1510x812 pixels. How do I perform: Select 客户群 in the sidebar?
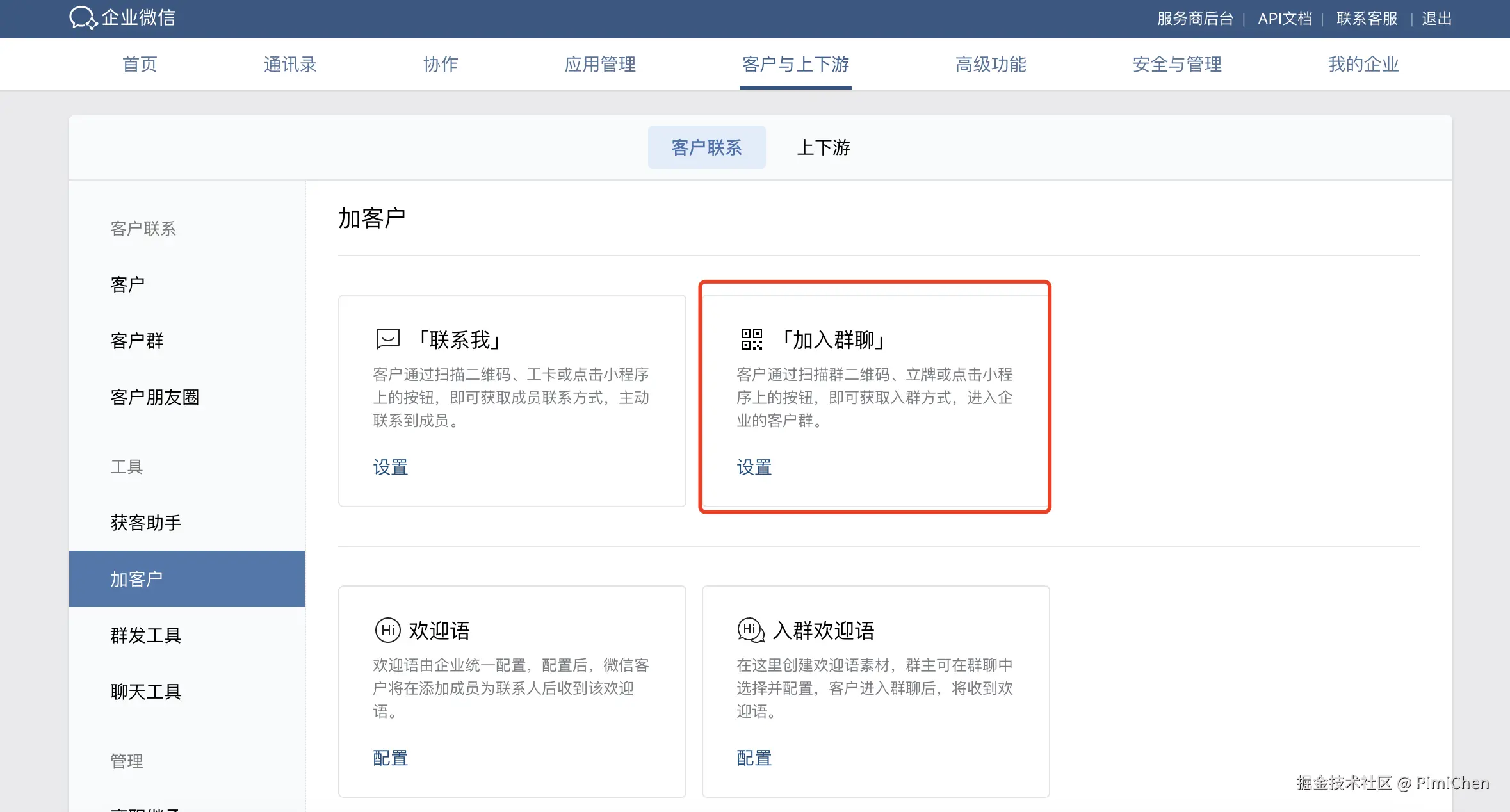[137, 341]
